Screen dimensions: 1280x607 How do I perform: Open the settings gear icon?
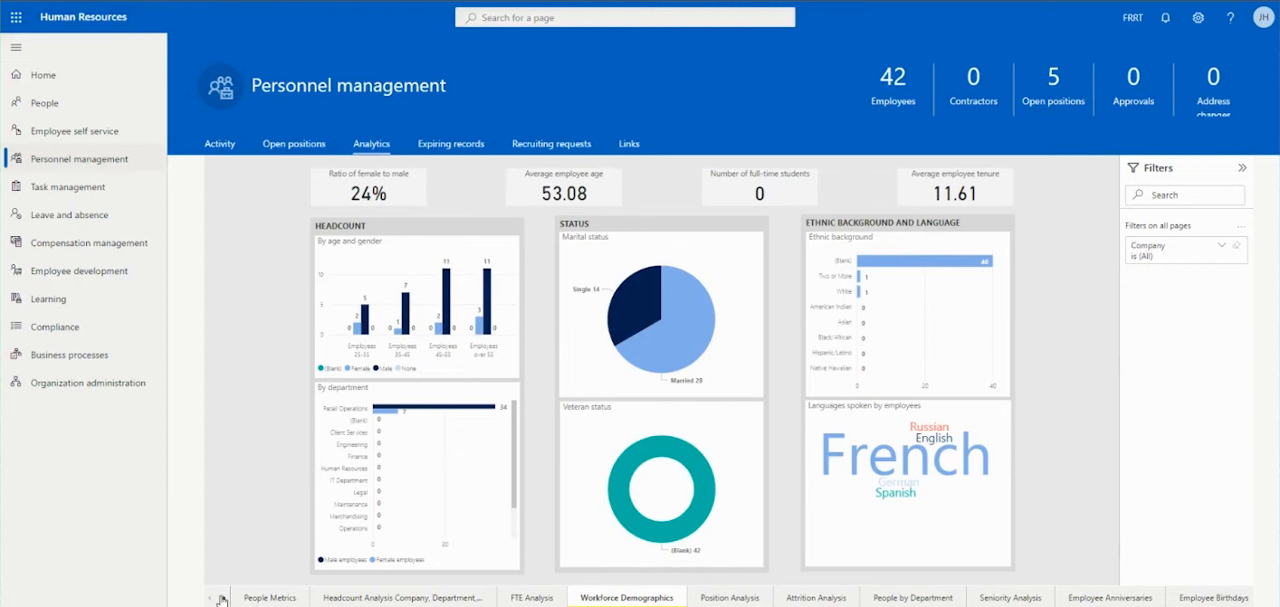[x=1198, y=18]
